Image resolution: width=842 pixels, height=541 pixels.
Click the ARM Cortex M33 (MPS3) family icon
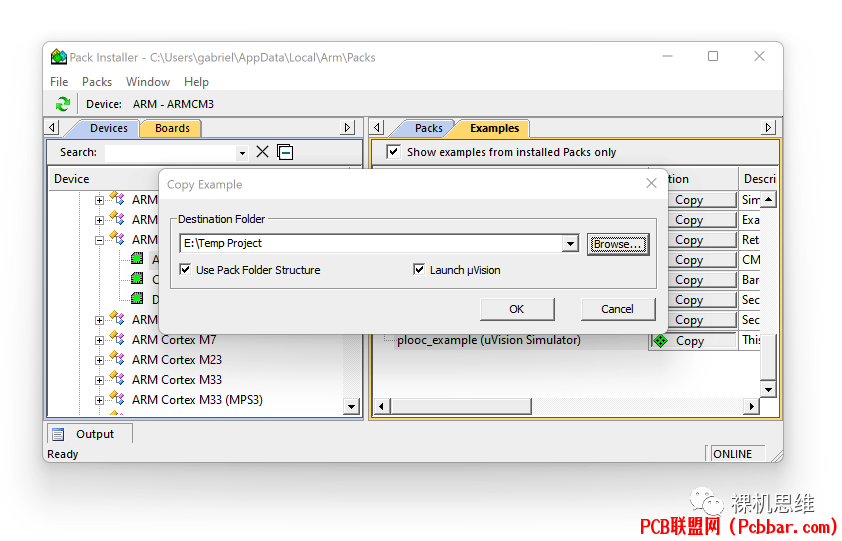coord(117,399)
